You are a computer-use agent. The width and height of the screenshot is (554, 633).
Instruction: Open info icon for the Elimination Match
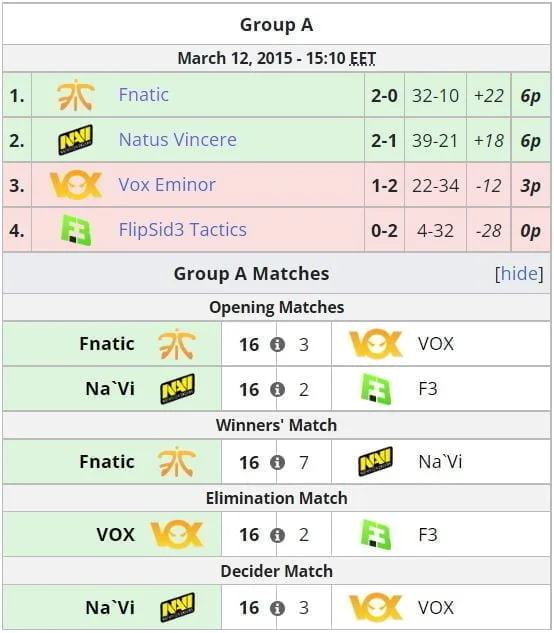pos(277,535)
